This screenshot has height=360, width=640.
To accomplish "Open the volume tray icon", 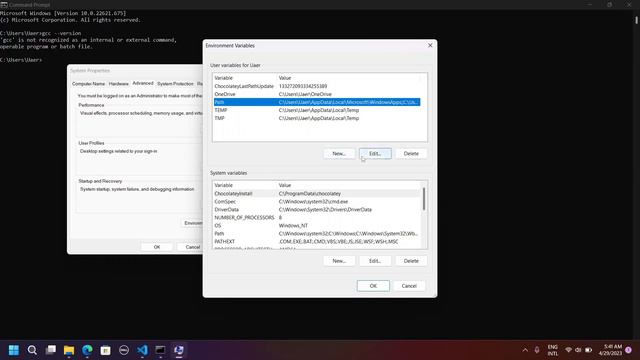I will [578, 350].
